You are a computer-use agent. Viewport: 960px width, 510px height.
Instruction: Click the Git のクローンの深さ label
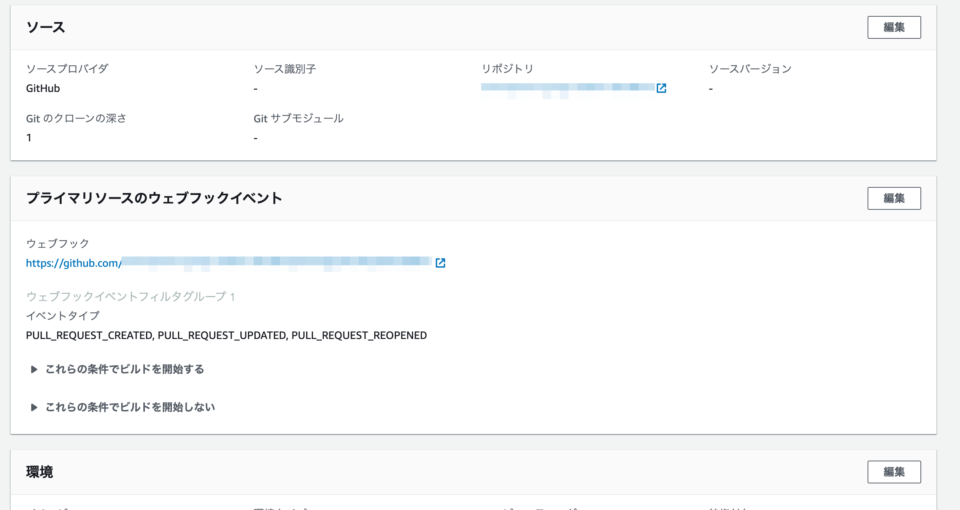[76, 118]
